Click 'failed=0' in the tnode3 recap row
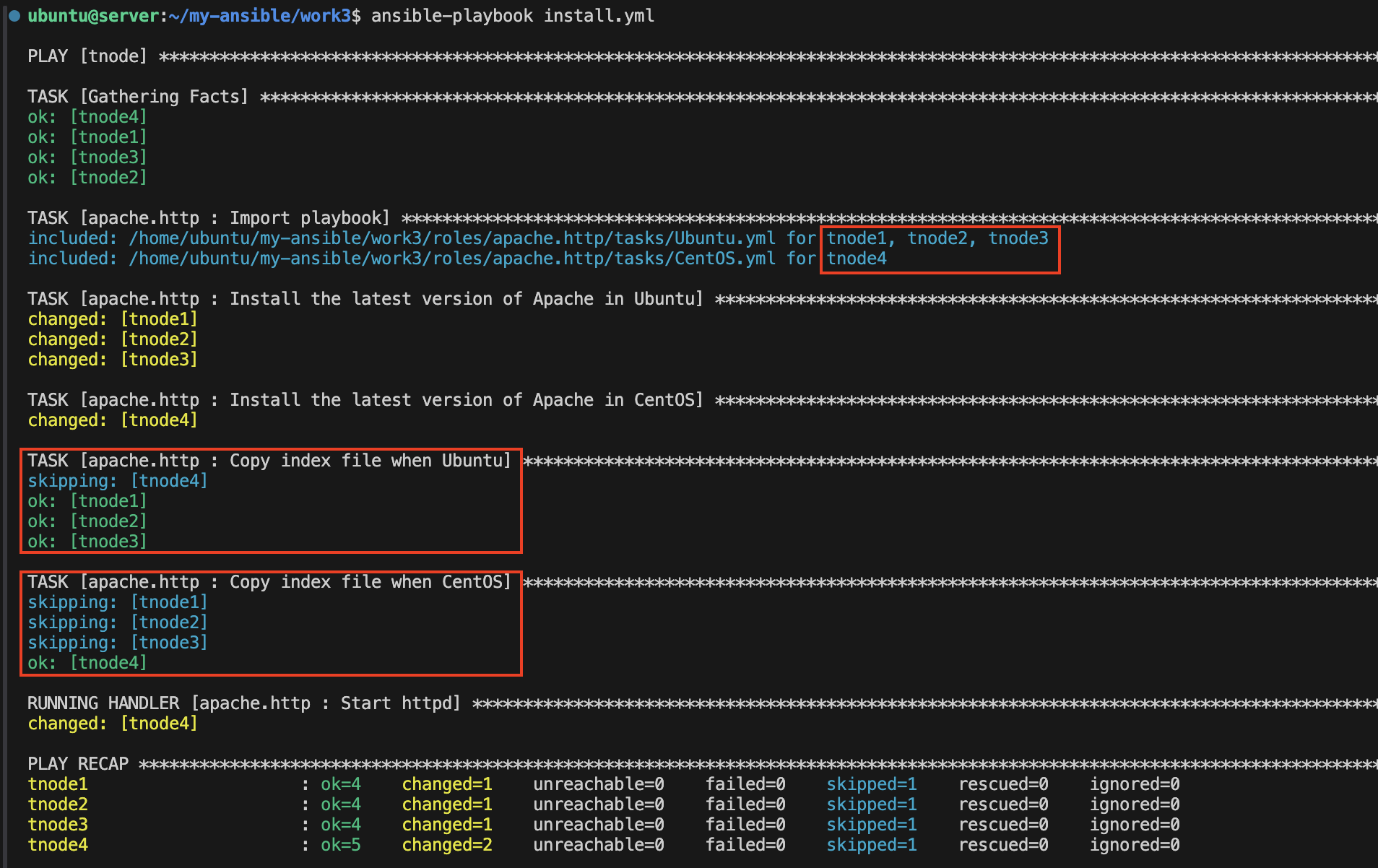This screenshot has width=1378, height=868. tap(745, 825)
